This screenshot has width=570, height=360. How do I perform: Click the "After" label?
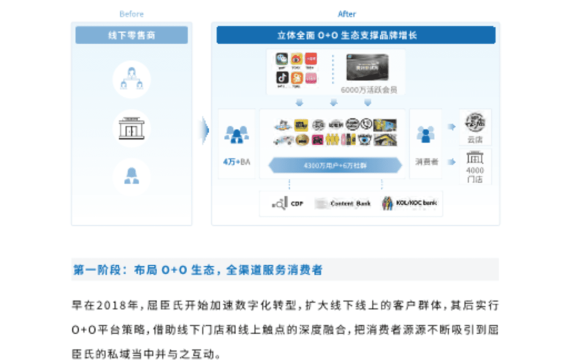point(347,14)
